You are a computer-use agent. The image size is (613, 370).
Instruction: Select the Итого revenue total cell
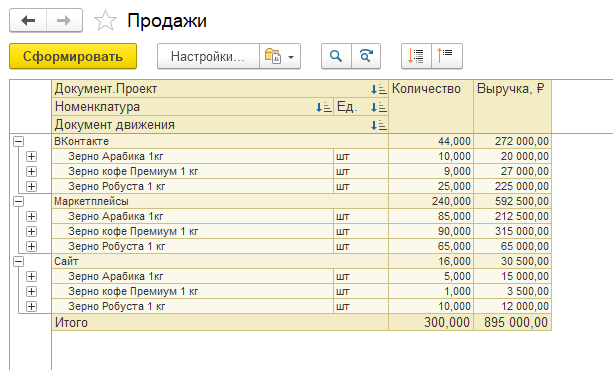point(513,322)
